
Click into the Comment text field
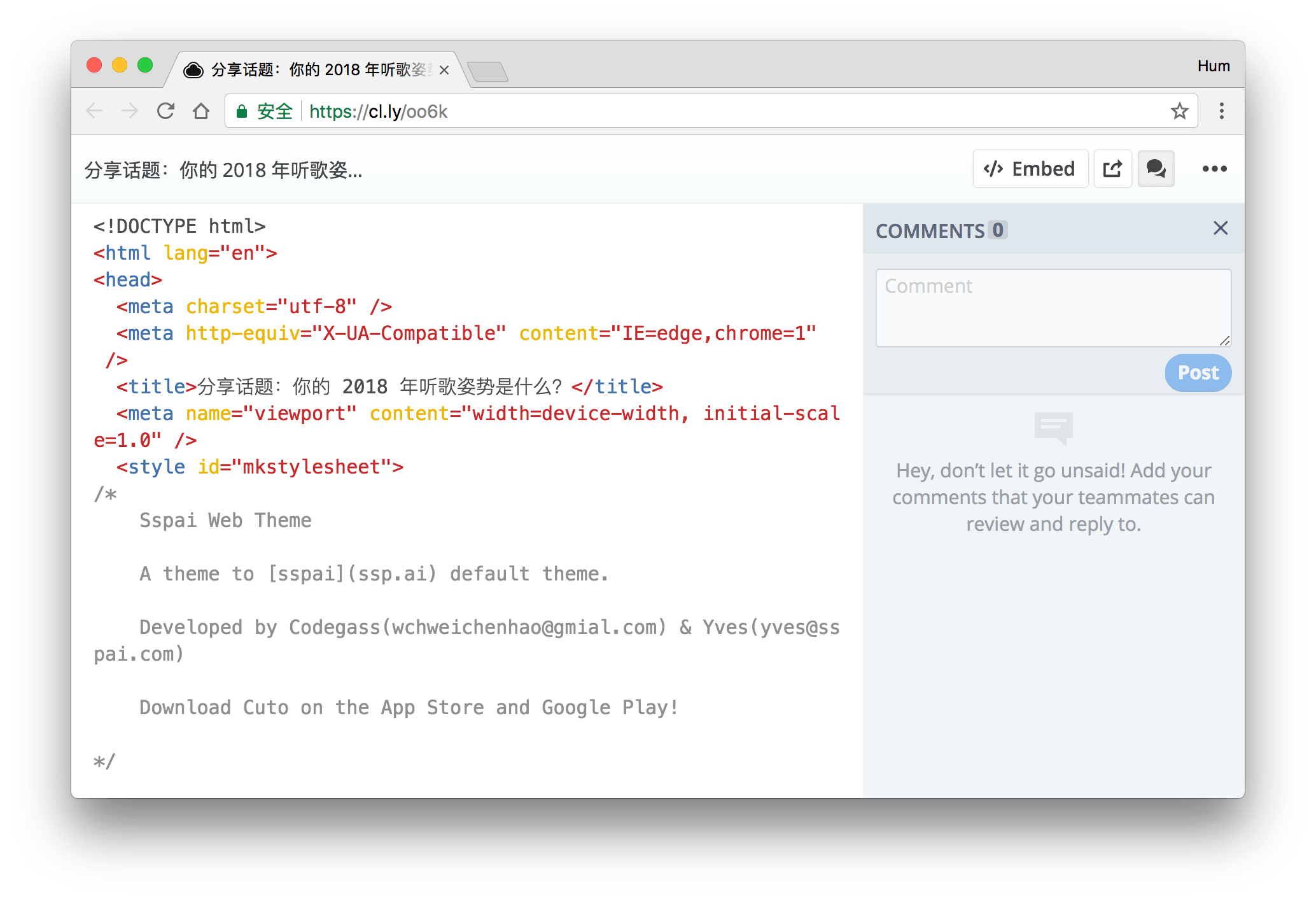click(x=1053, y=308)
